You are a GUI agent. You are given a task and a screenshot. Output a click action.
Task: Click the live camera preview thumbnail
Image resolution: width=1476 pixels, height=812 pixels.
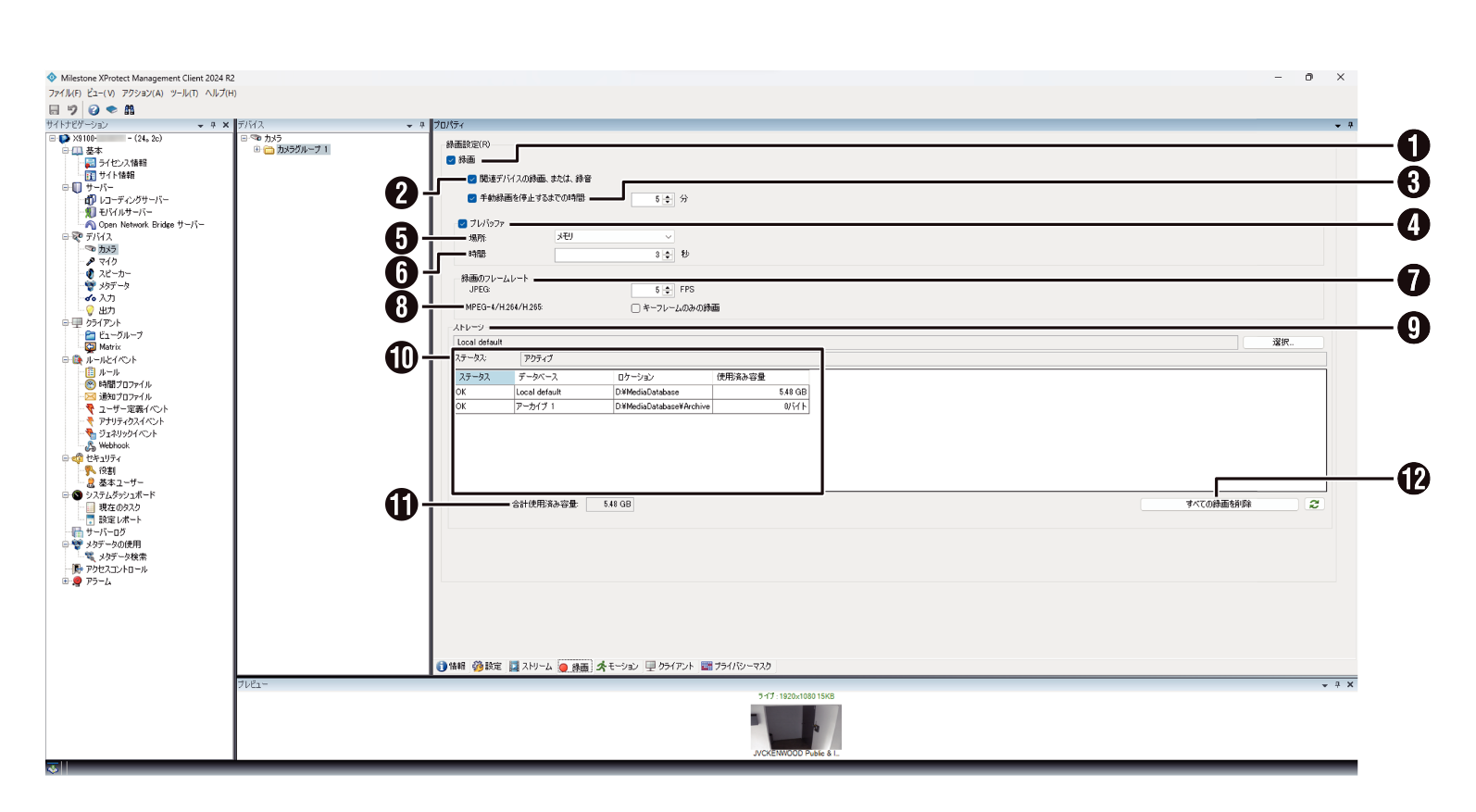click(795, 727)
